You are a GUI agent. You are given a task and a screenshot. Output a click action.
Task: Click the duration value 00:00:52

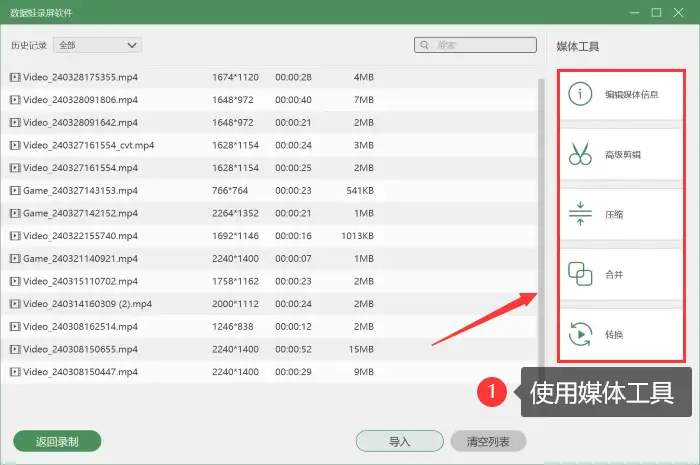(293, 349)
